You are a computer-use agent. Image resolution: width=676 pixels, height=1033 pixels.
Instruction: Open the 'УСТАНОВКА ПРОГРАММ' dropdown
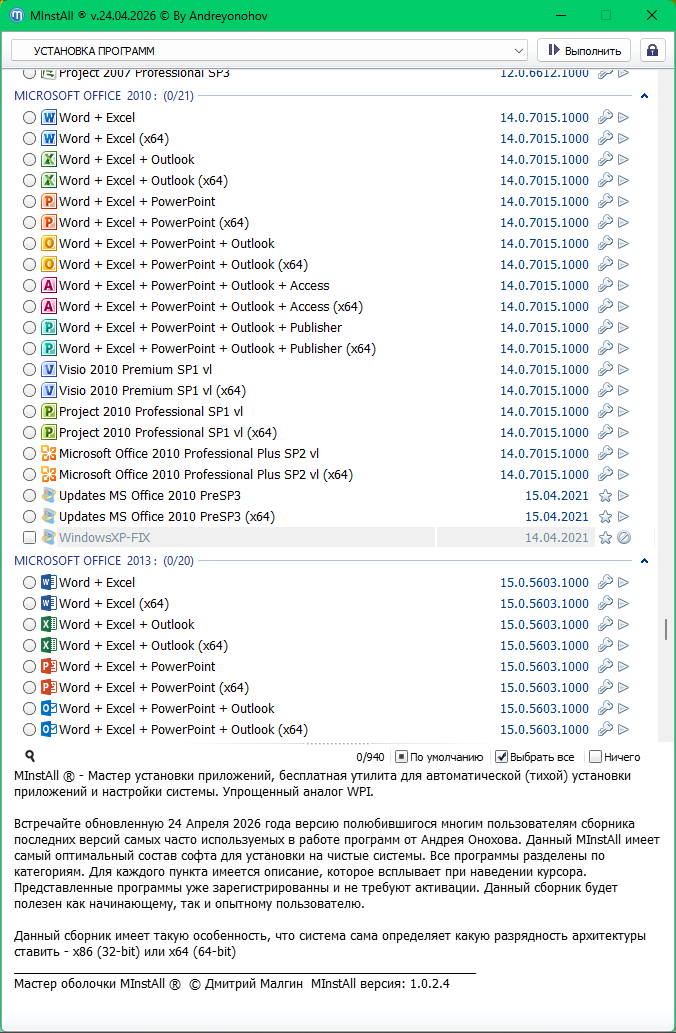click(269, 50)
